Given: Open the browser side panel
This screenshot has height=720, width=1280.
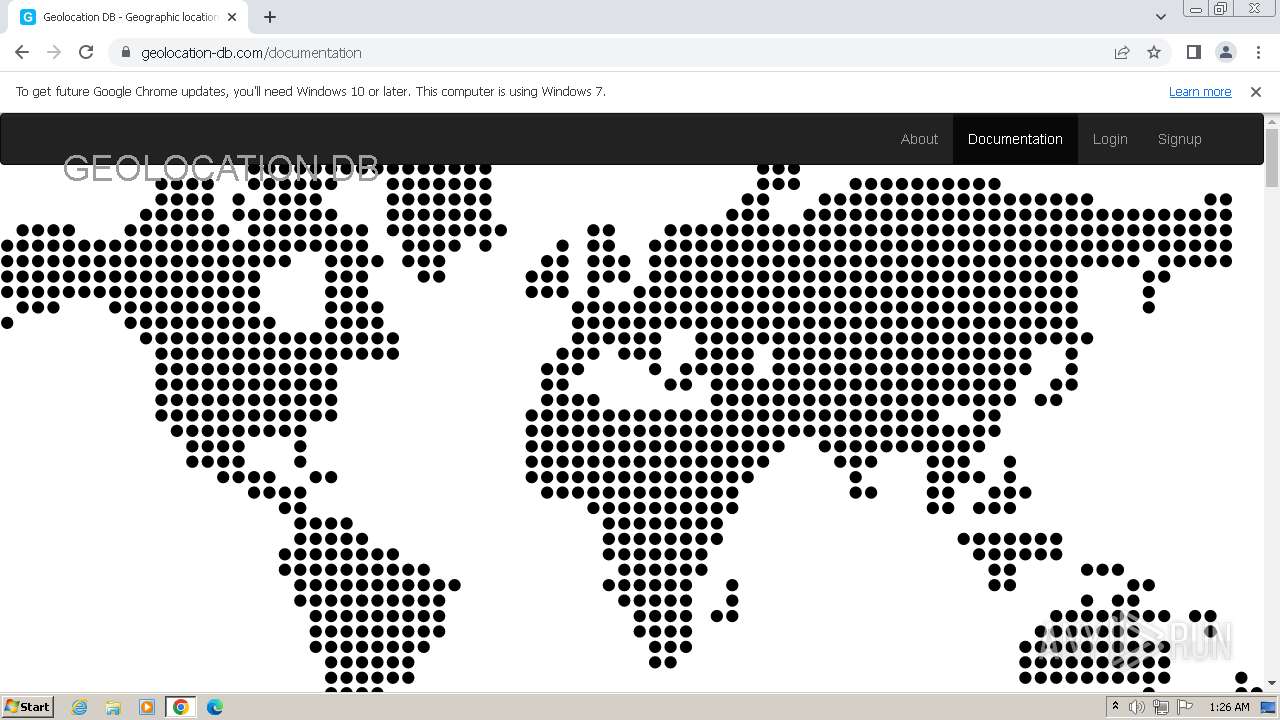Looking at the screenshot, I should click(x=1193, y=52).
